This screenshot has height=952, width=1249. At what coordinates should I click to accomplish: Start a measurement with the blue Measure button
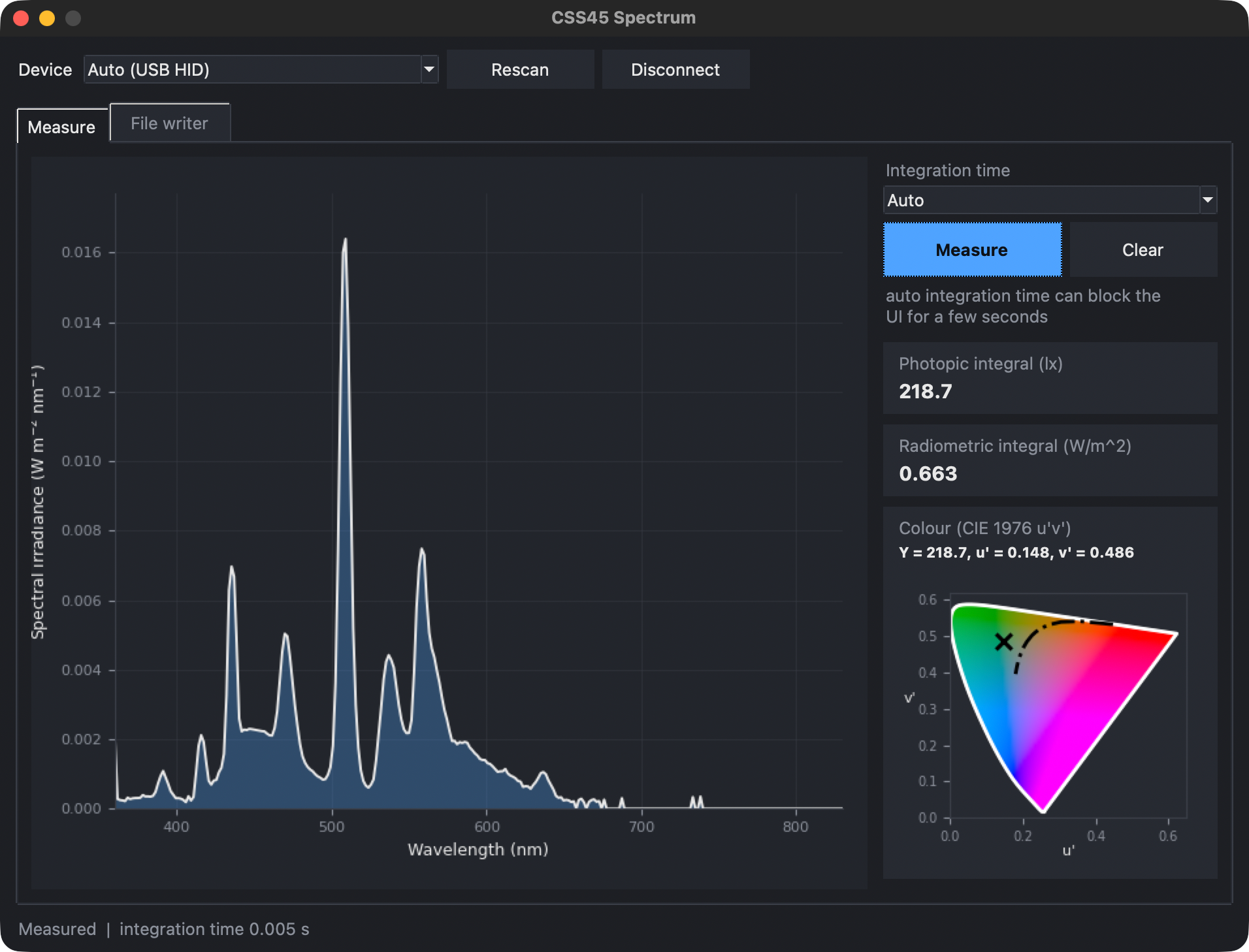pyautogui.click(x=972, y=249)
